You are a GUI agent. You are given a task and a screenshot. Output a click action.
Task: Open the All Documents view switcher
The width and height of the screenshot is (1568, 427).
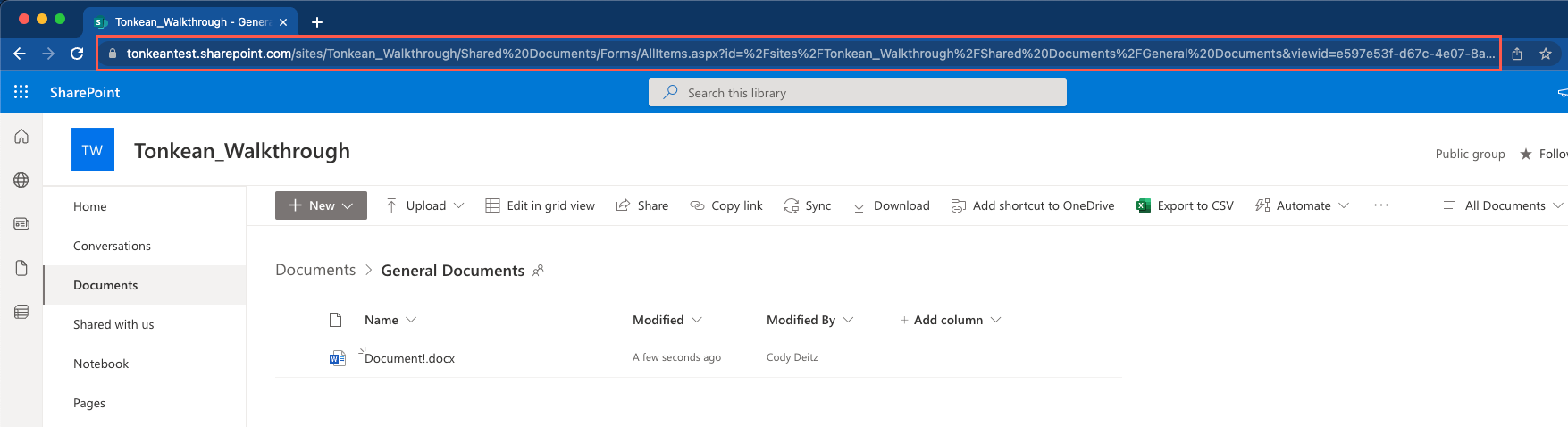(1504, 205)
